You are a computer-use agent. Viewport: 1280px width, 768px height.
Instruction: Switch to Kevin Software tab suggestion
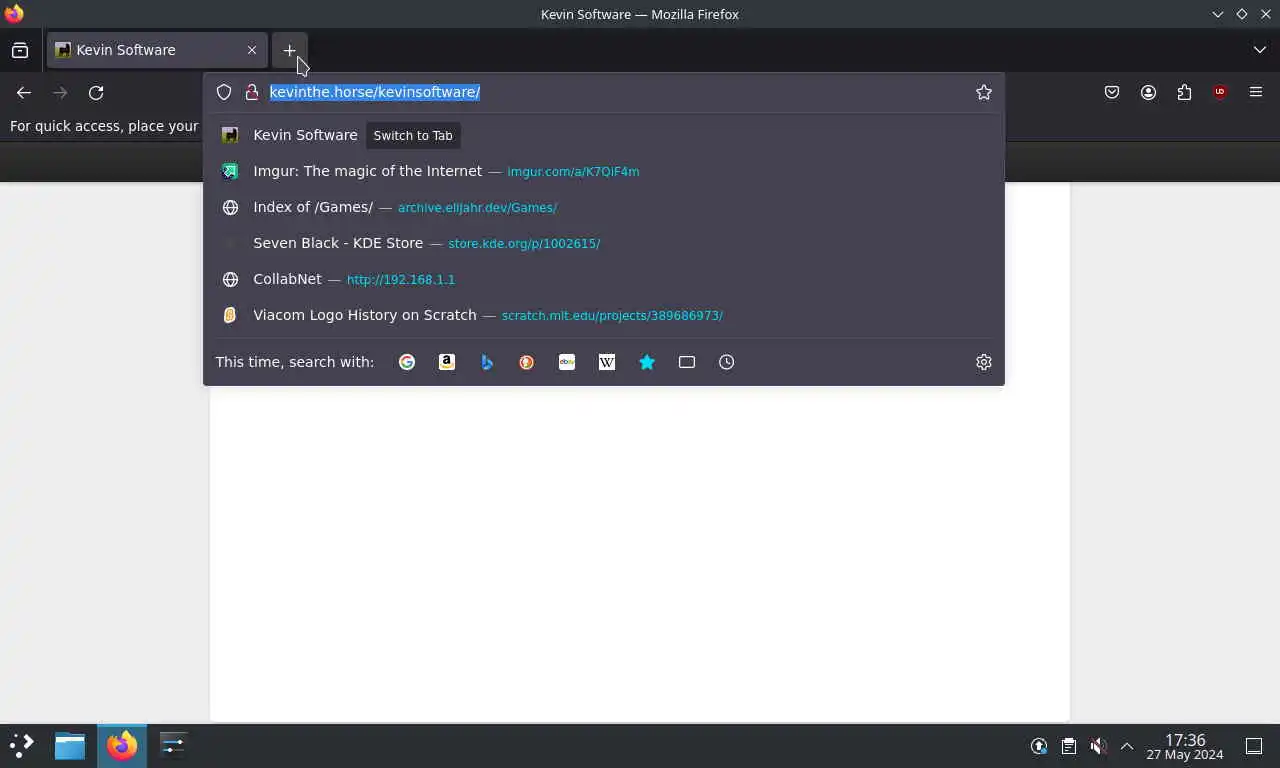[604, 135]
